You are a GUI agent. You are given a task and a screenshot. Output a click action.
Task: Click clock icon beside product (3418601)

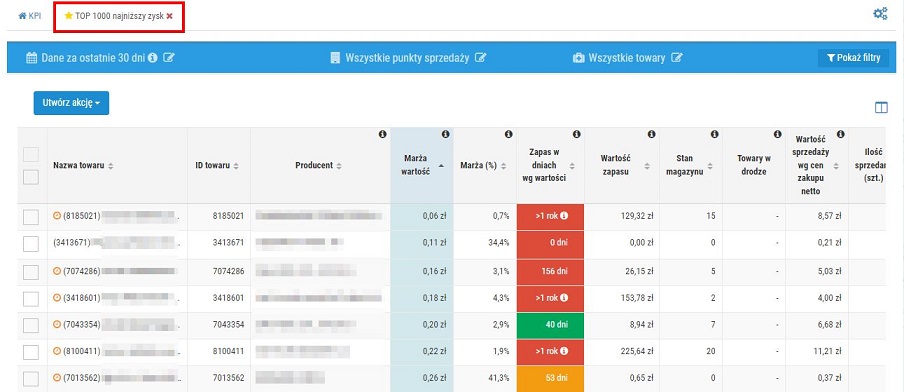(57, 297)
